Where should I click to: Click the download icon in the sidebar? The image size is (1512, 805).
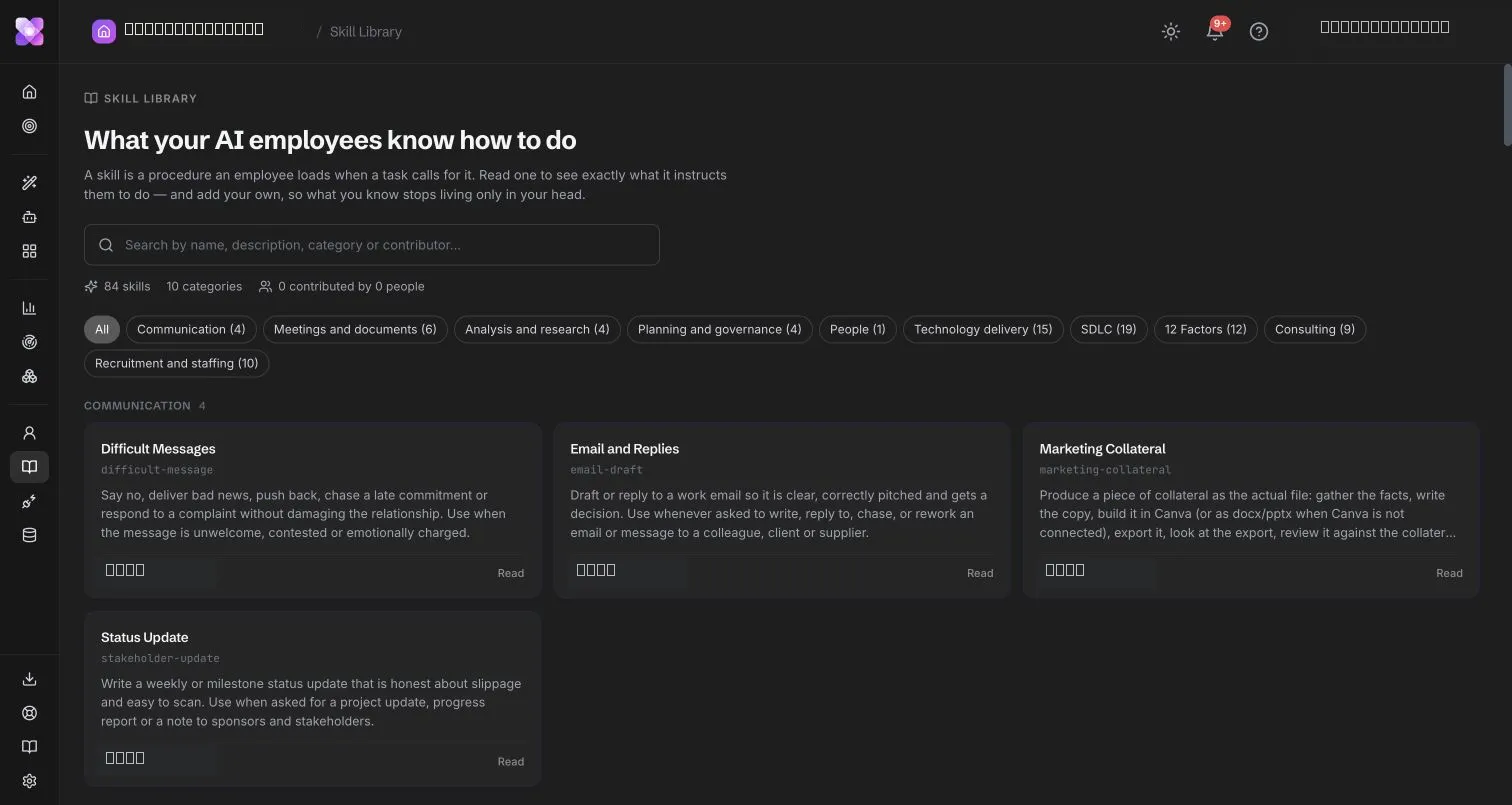click(29, 679)
